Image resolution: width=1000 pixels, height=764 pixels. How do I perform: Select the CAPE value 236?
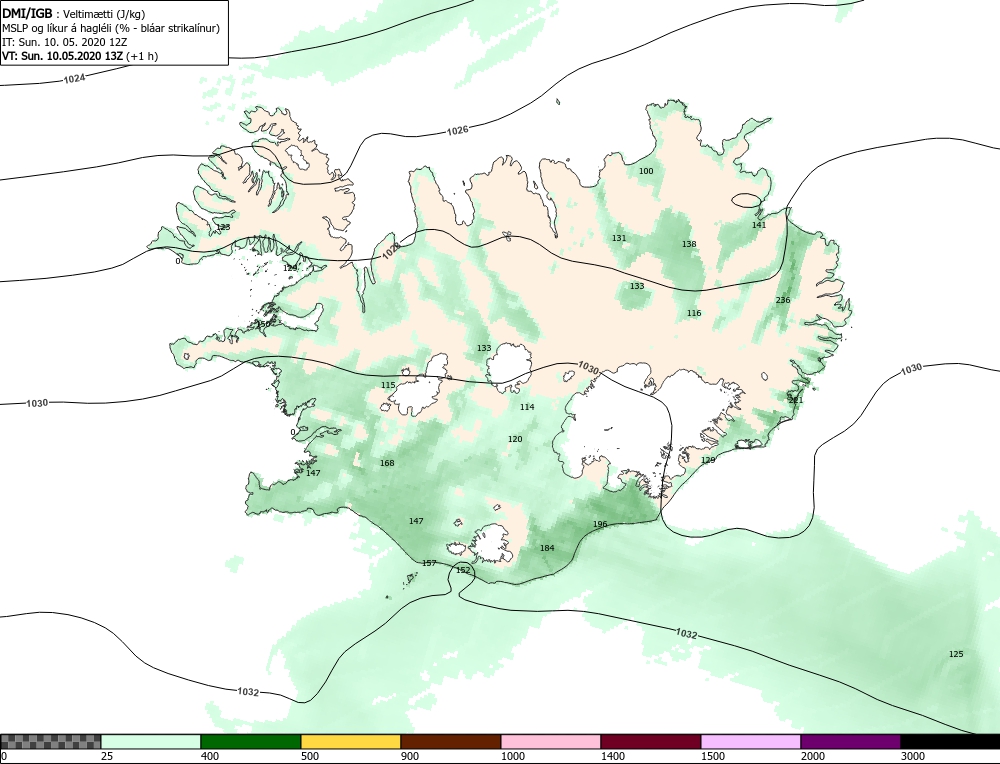pyautogui.click(x=783, y=300)
